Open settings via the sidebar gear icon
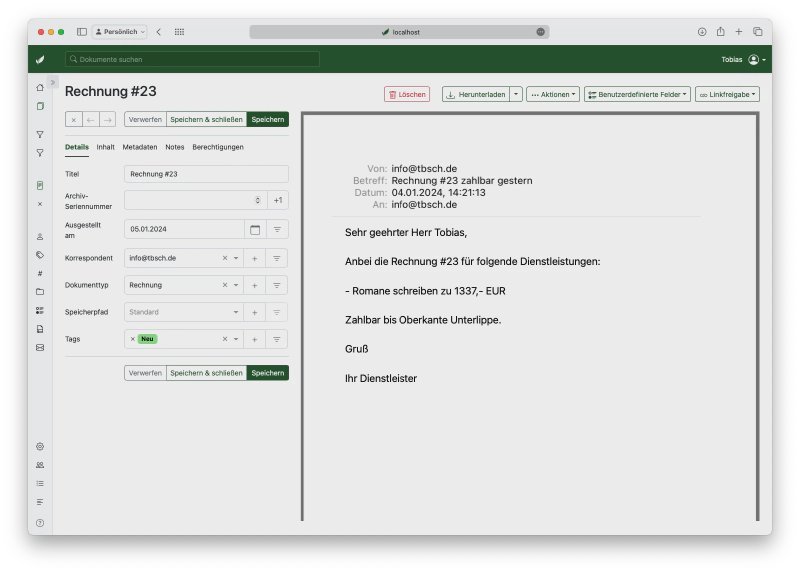800x572 pixels. 40,446
